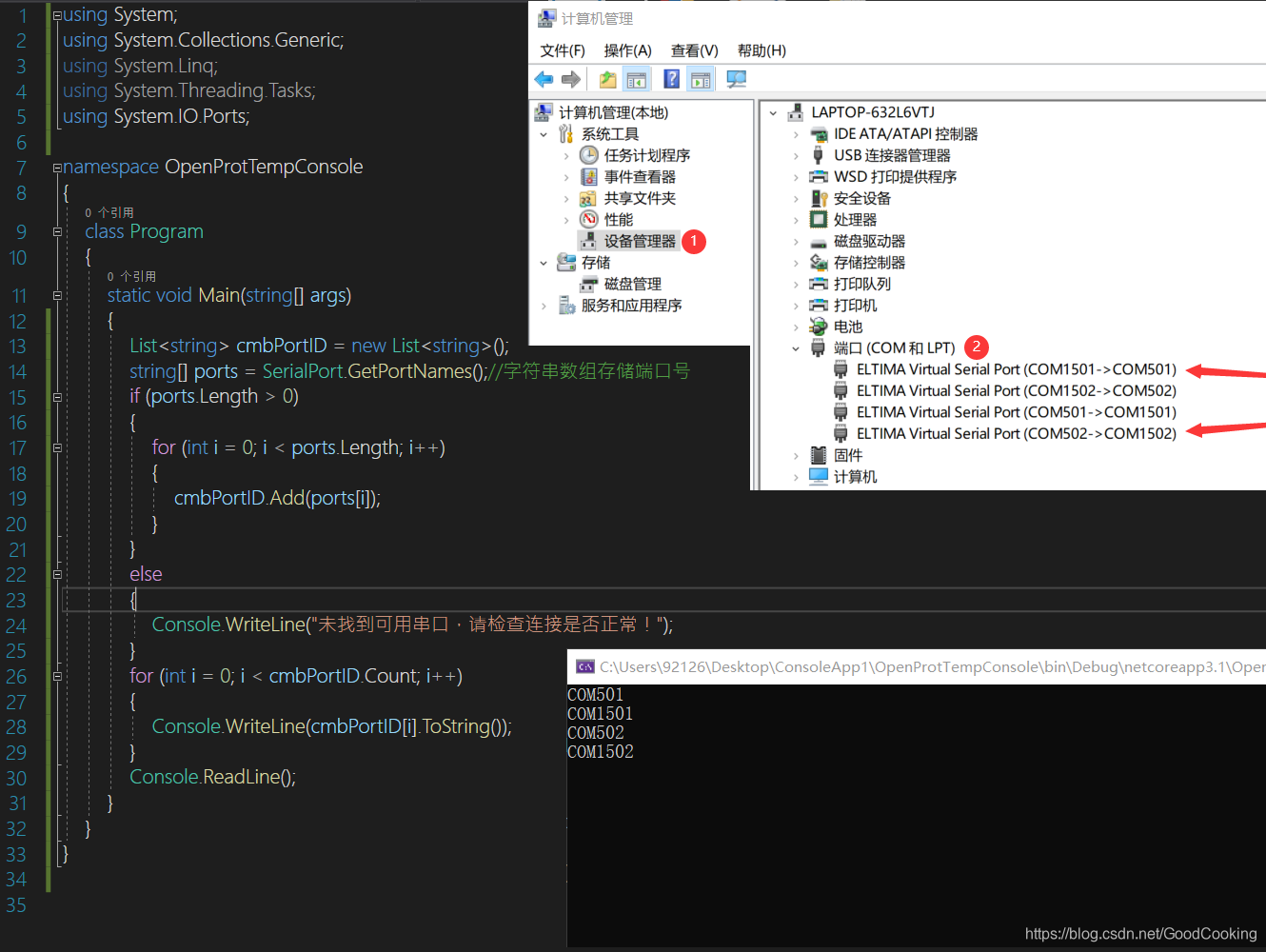The height and width of the screenshot is (952, 1266).
Task: Collapse the cmbPortID.Count for loop block
Action: [x=57, y=677]
